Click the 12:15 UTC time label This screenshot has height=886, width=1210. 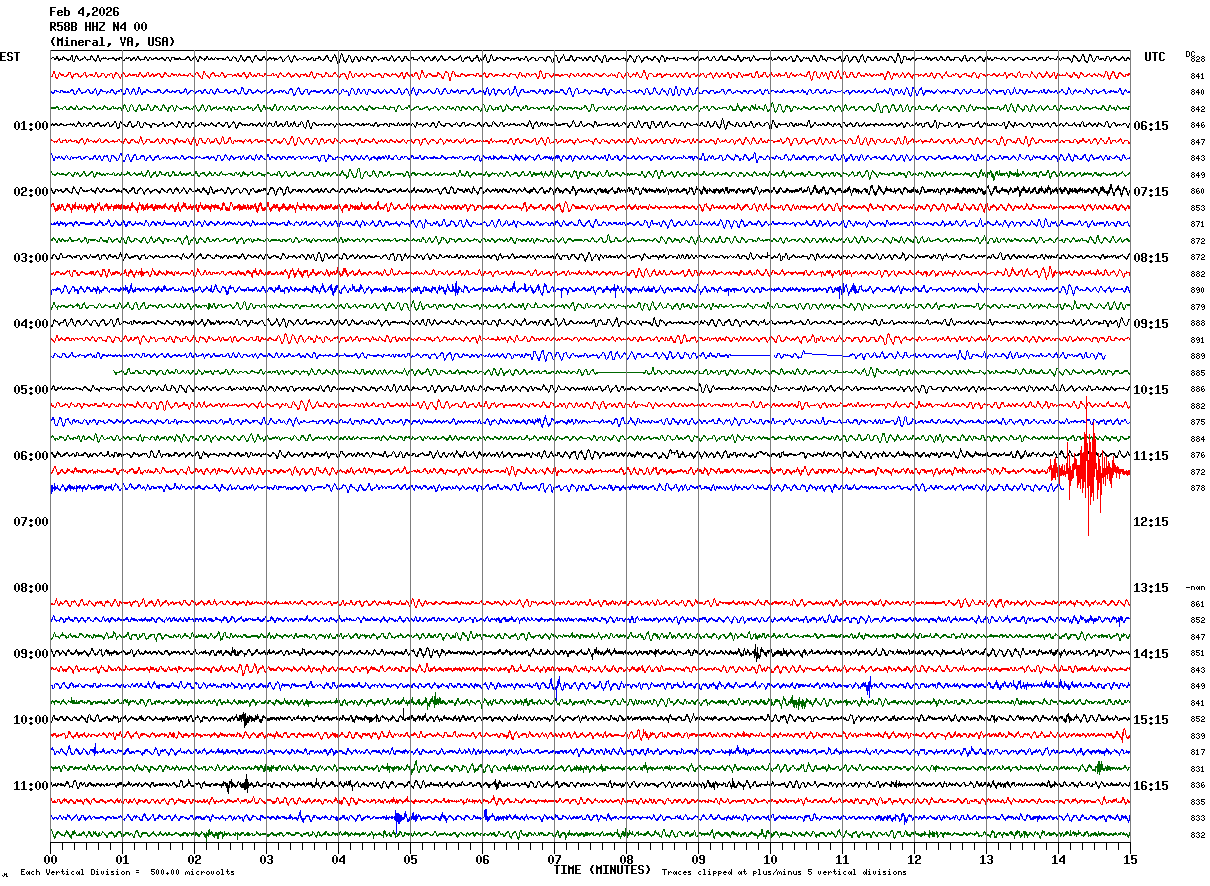point(1151,522)
